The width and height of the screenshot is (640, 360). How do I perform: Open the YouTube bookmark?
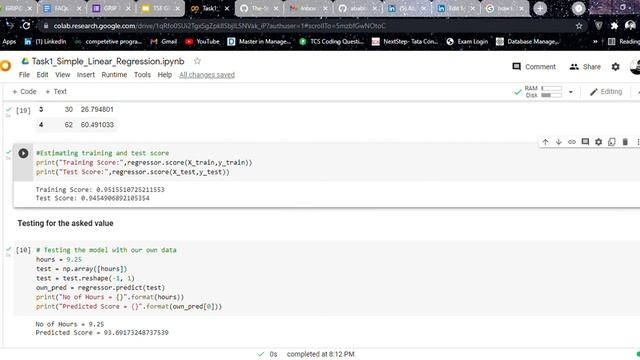pos(202,42)
